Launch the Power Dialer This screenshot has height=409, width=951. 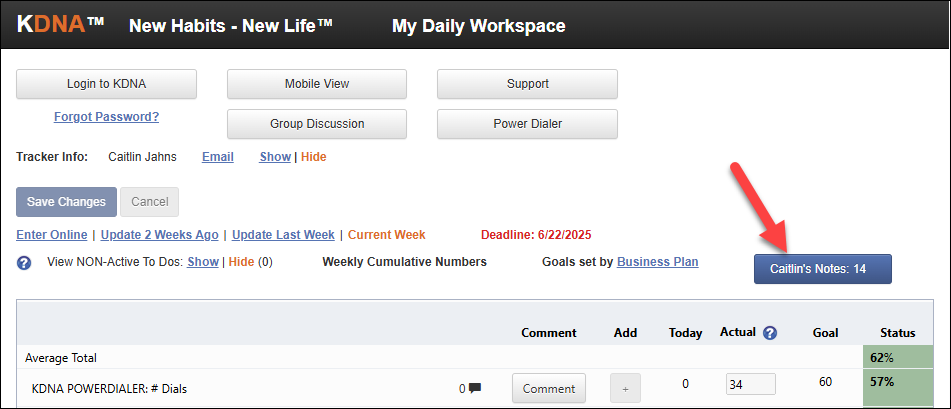click(527, 124)
